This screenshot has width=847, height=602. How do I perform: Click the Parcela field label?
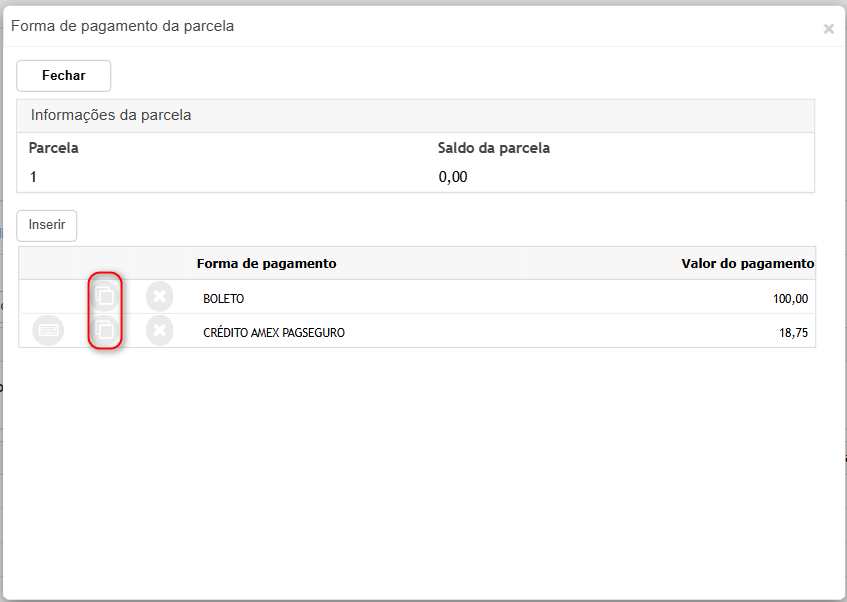coord(54,148)
